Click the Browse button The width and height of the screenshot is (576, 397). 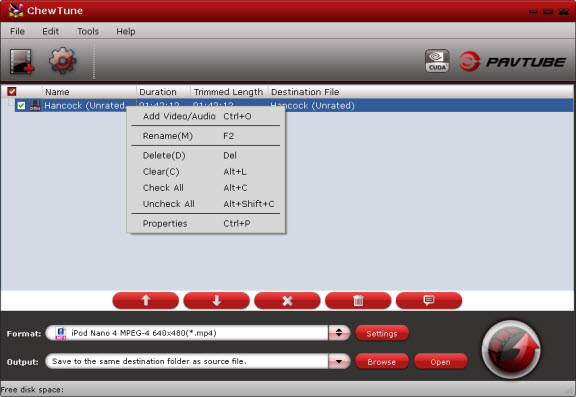point(382,362)
